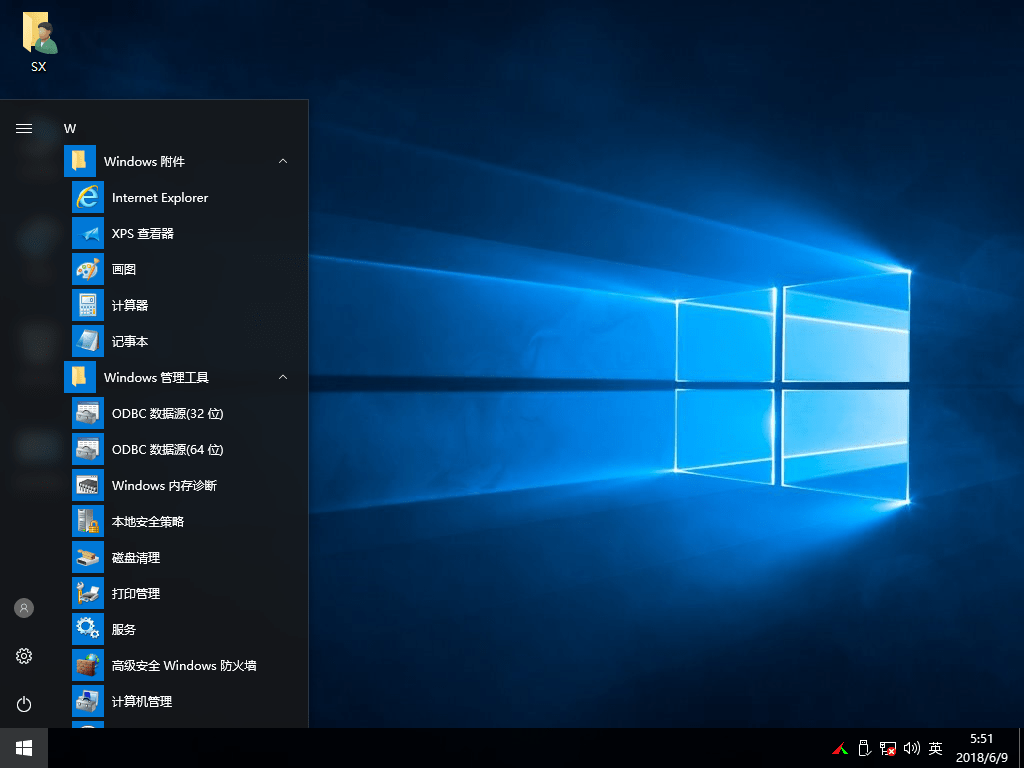
Task: Open 计算机管理 console
Action: pyautogui.click(x=145, y=701)
